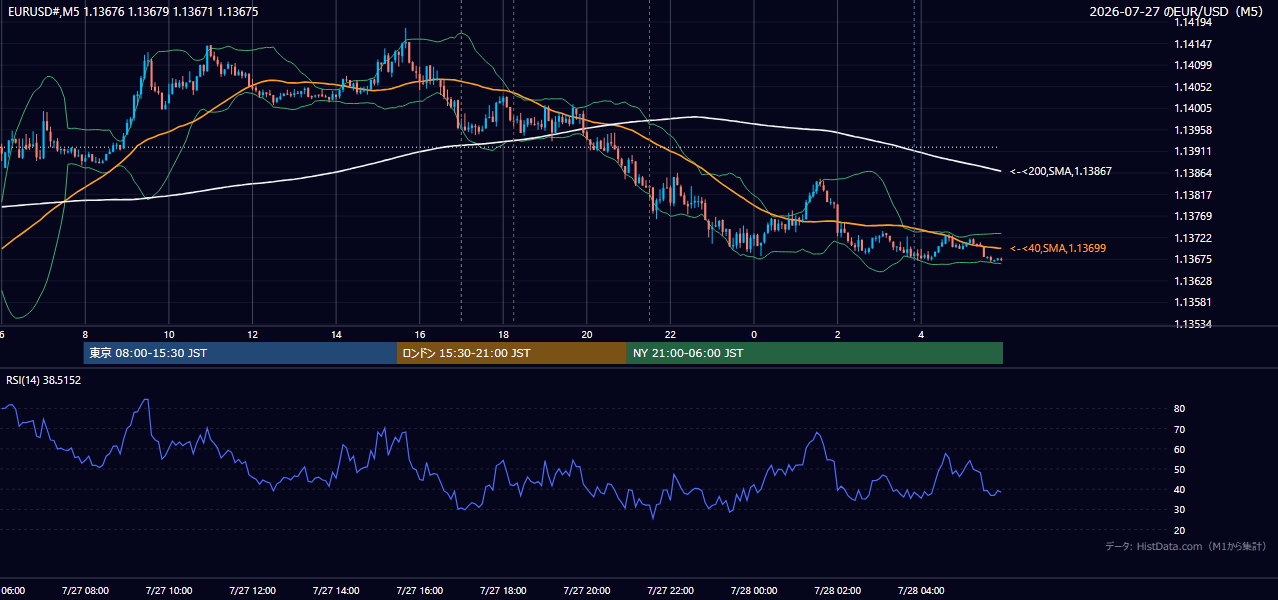Click price axis label 1.13722
The height and width of the screenshot is (600, 1278).
[x=1192, y=238]
